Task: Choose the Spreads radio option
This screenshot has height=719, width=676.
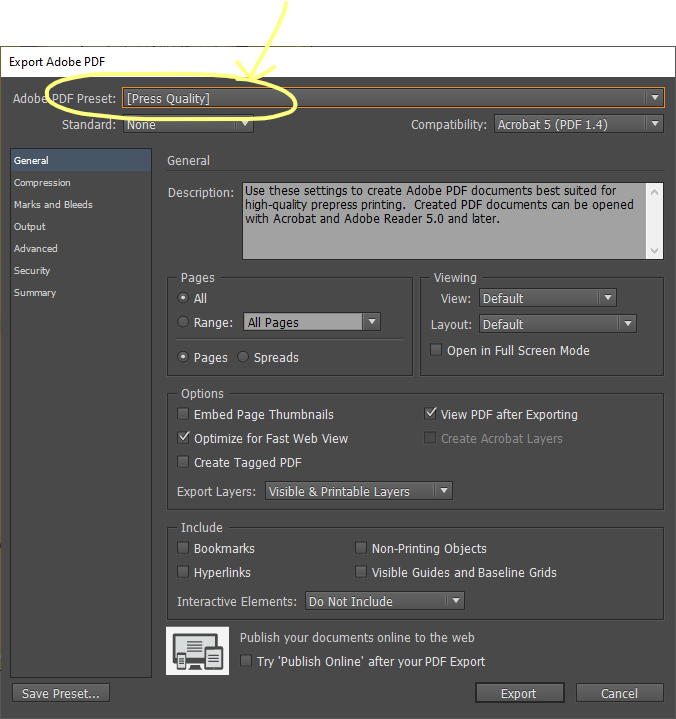Action: [x=243, y=357]
